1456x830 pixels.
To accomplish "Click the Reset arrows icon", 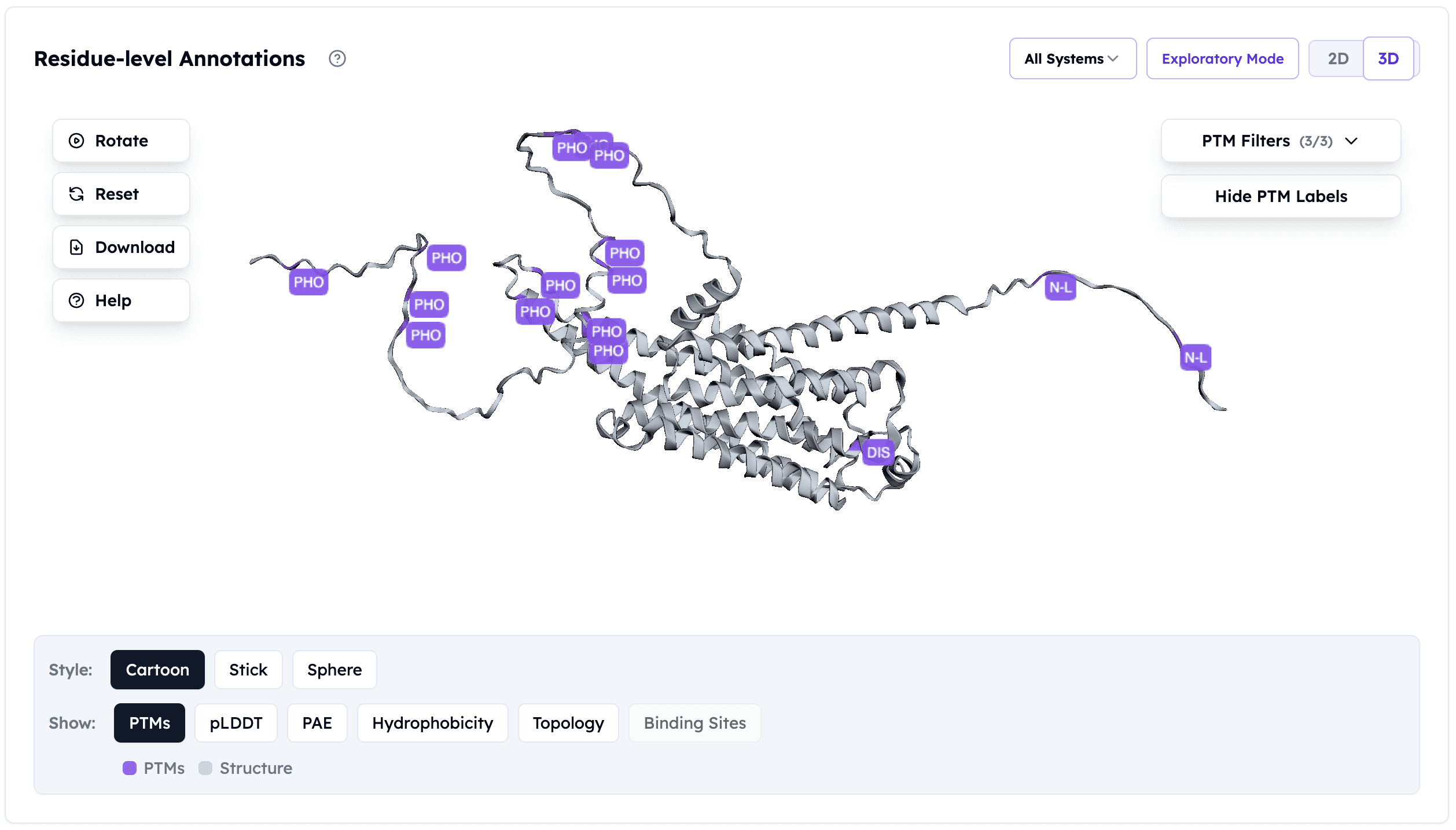I will pos(76,194).
